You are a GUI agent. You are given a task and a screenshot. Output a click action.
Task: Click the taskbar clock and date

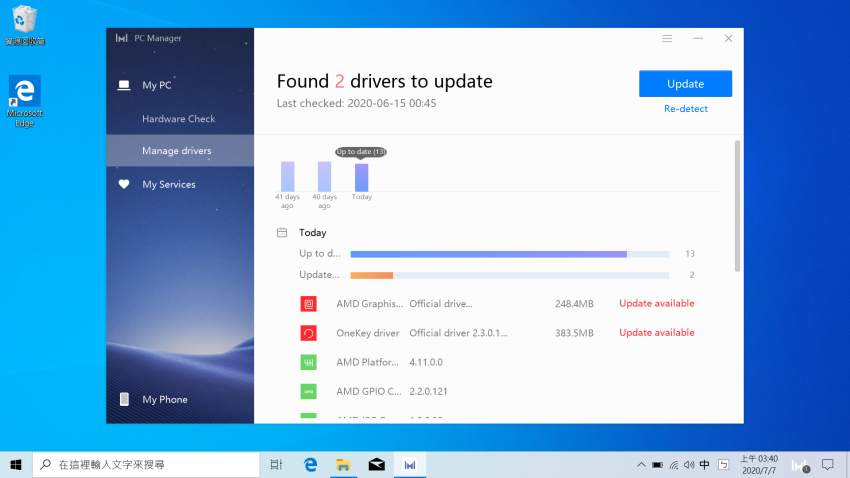coord(759,464)
